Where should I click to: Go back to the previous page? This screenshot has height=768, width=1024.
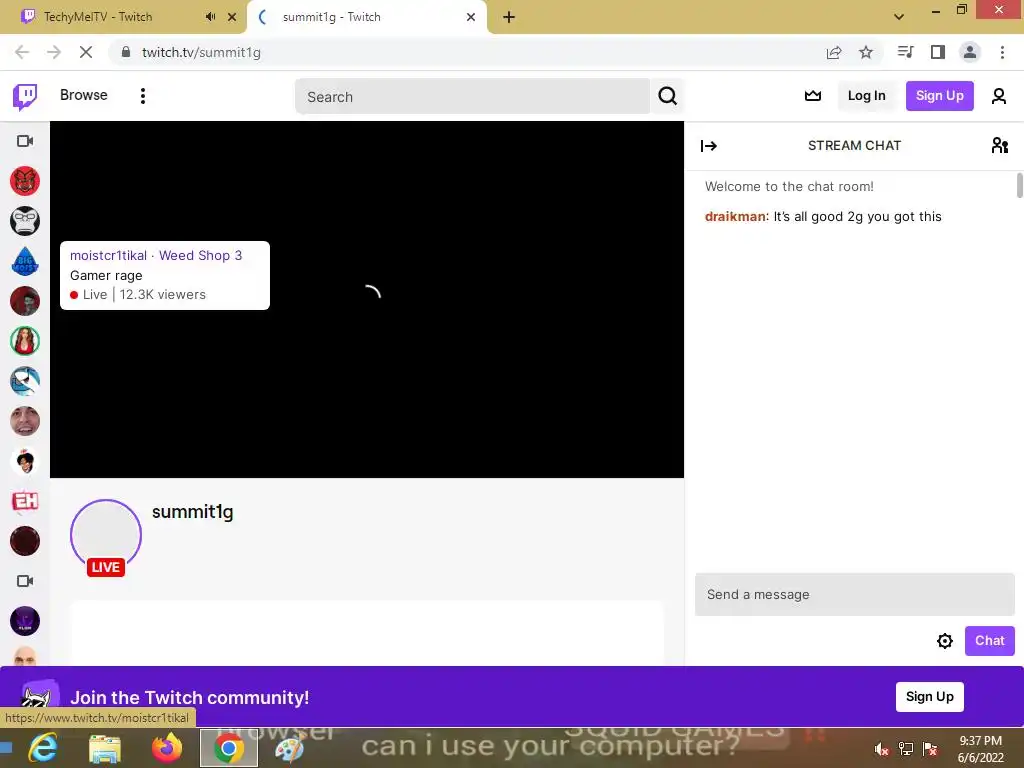tap(22, 52)
